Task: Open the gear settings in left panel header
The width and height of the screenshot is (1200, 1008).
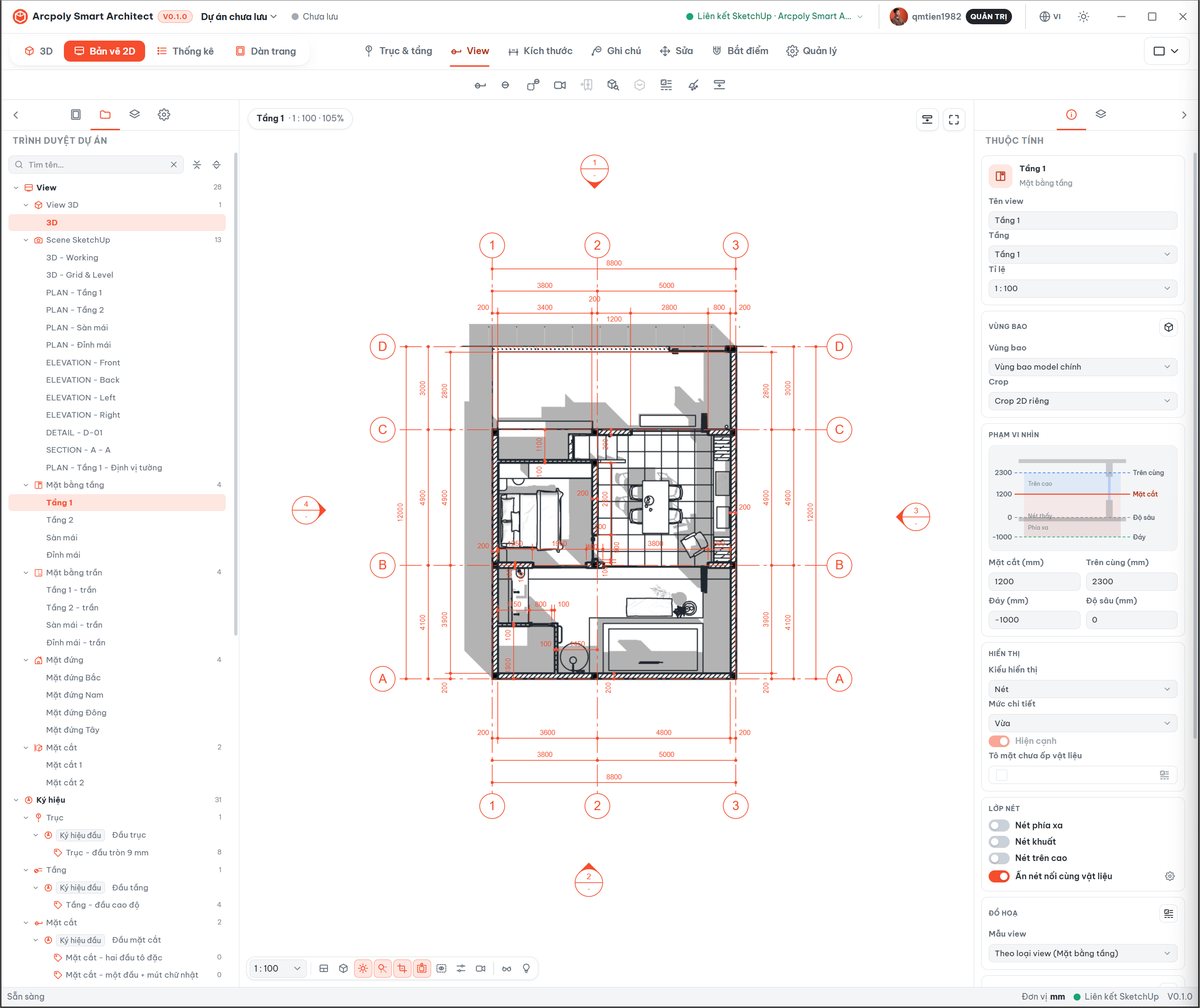Action: [x=164, y=115]
